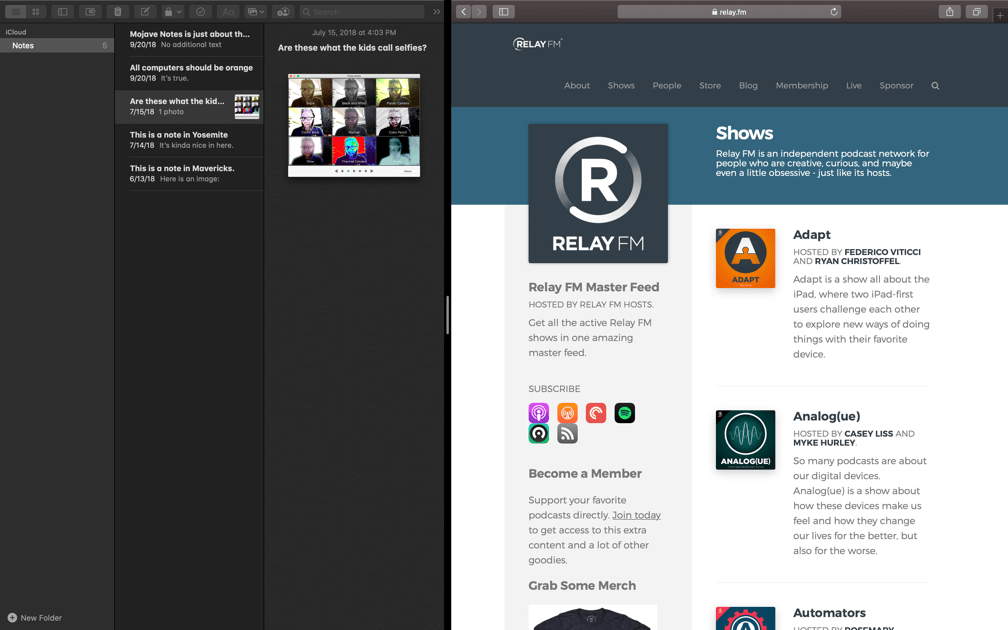
Task: Open Myke Hurley host link
Action: click(x=824, y=443)
